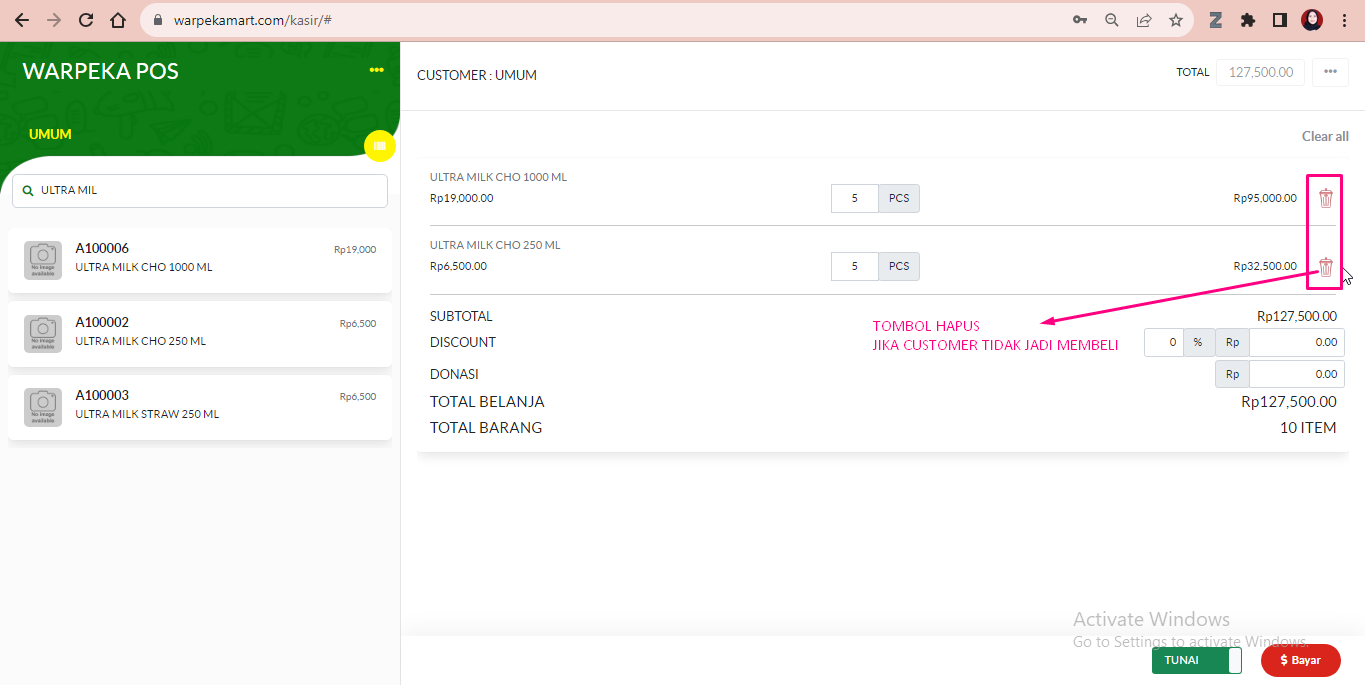Delete ULTRA MILK CHO 250 ML cart item

pyautogui.click(x=1325, y=267)
